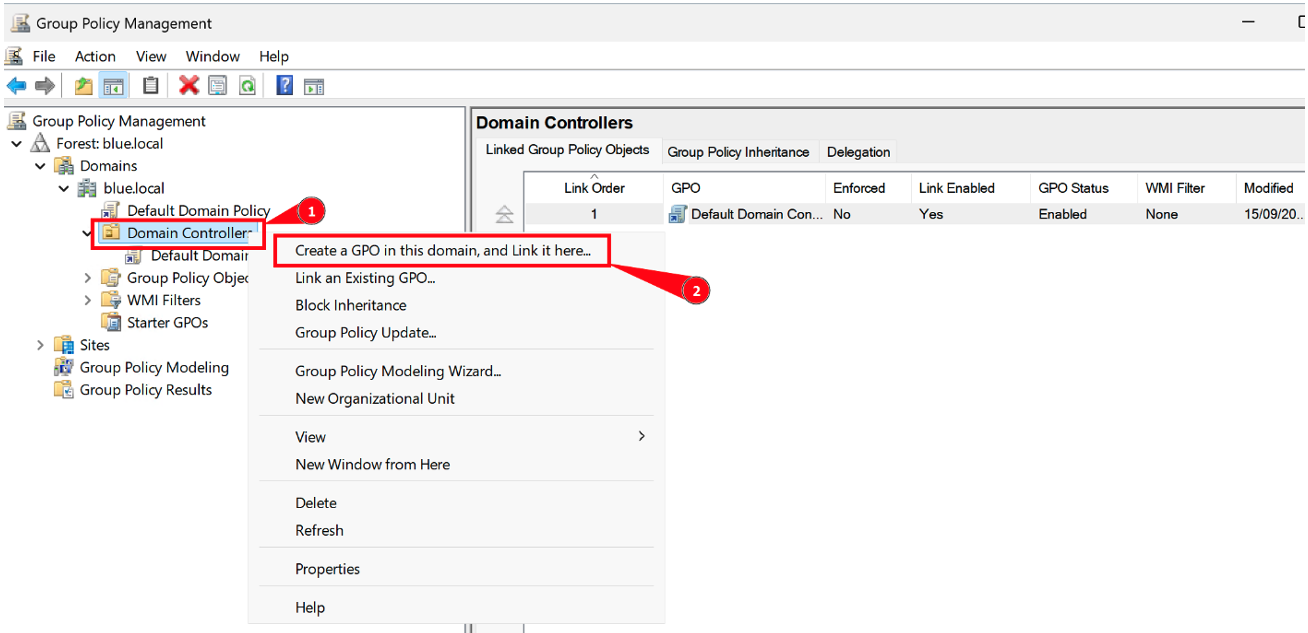Image resolution: width=1308 pixels, height=633 pixels.
Task: Select Group Policy Modeling in the tree
Action: pos(154,368)
